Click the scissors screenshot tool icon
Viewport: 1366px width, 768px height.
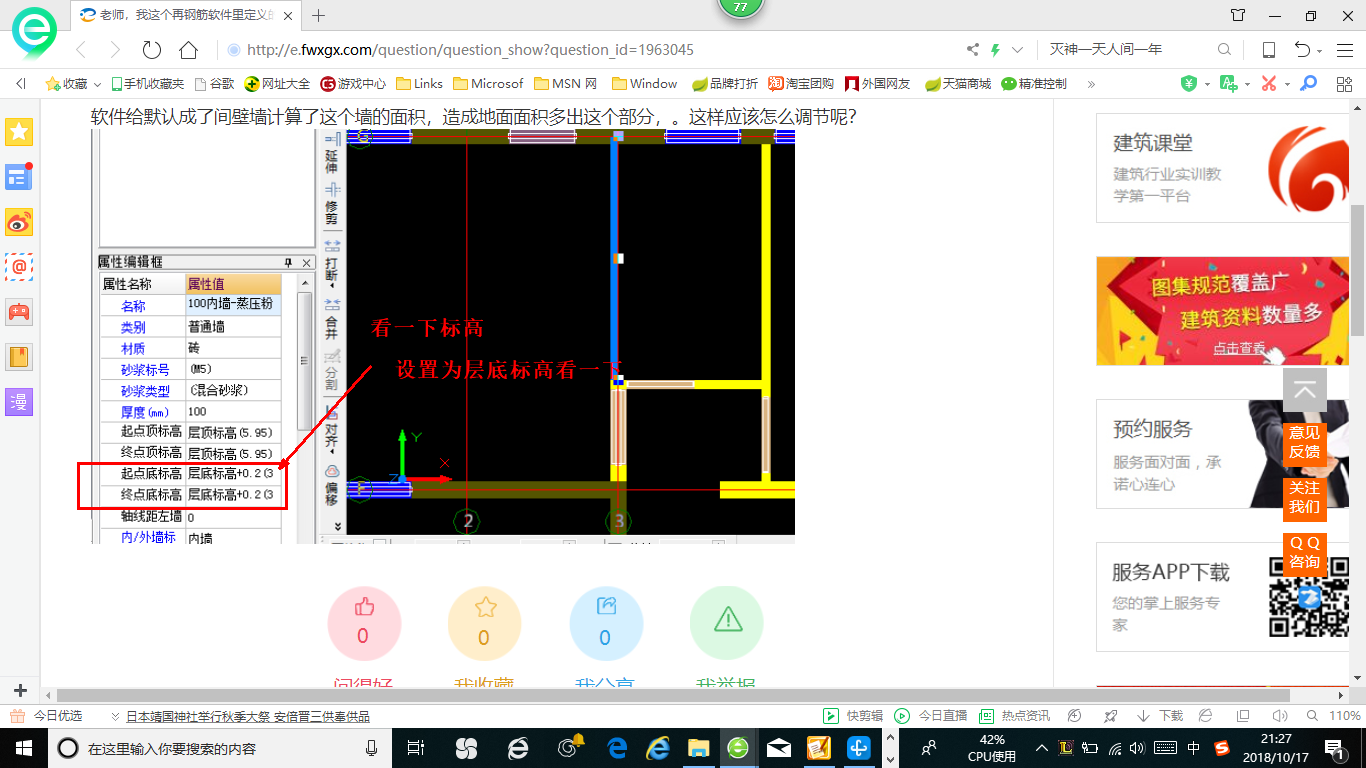pos(1269,84)
